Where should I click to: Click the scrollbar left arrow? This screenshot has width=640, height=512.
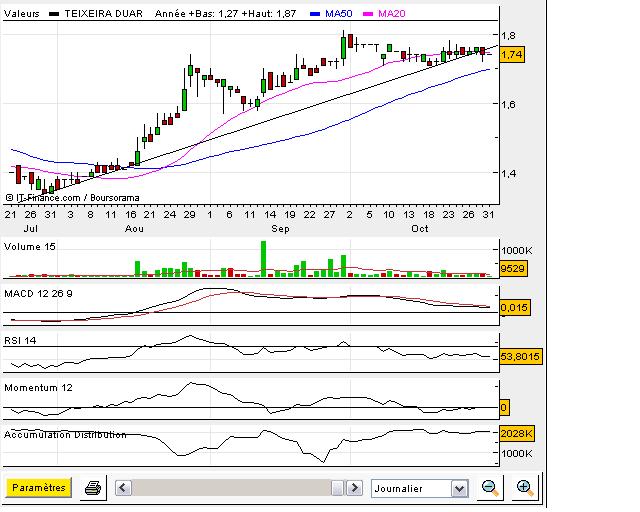(x=123, y=488)
